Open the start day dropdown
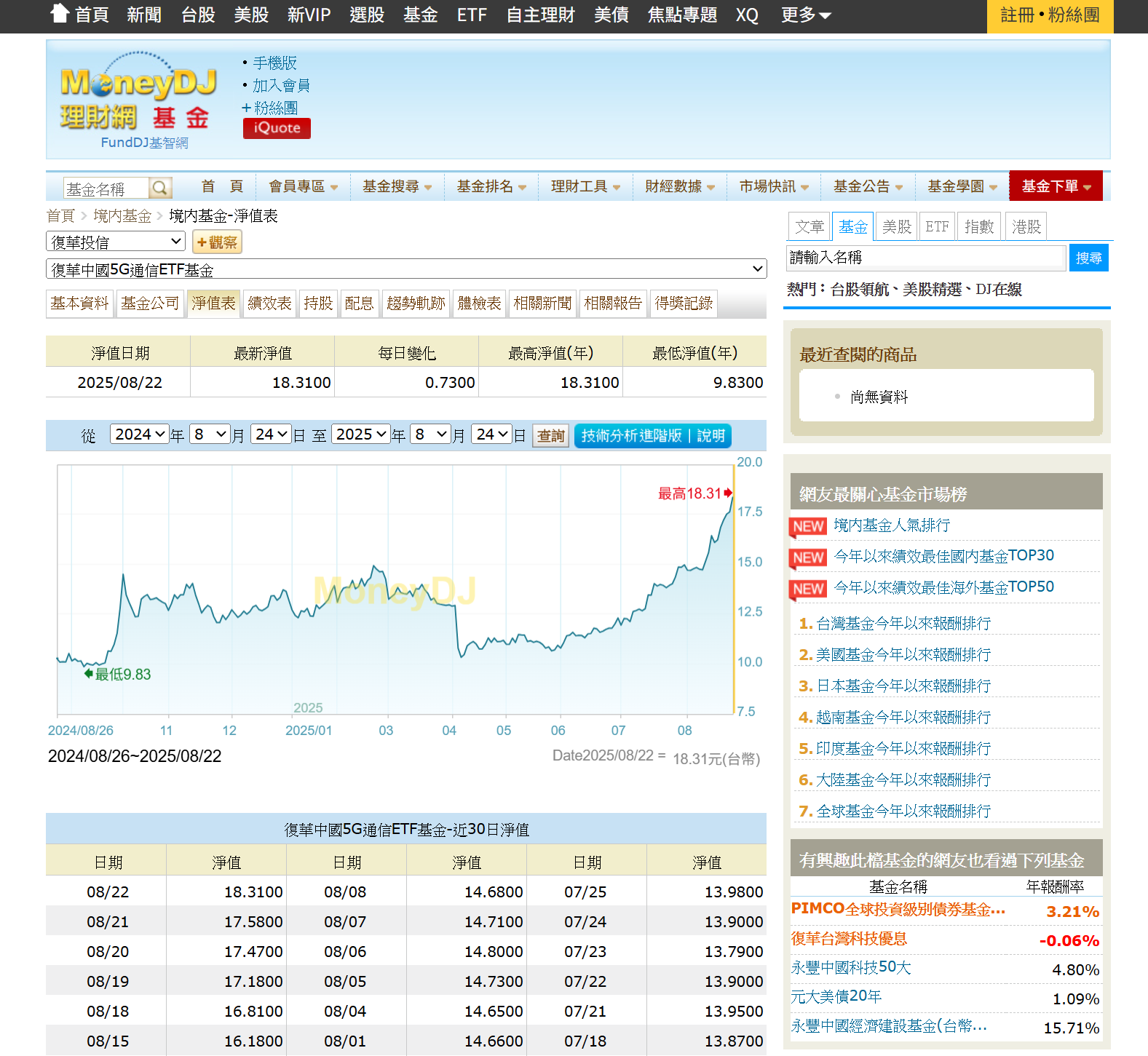Screen dimensions: 1148x1056 coord(272,434)
